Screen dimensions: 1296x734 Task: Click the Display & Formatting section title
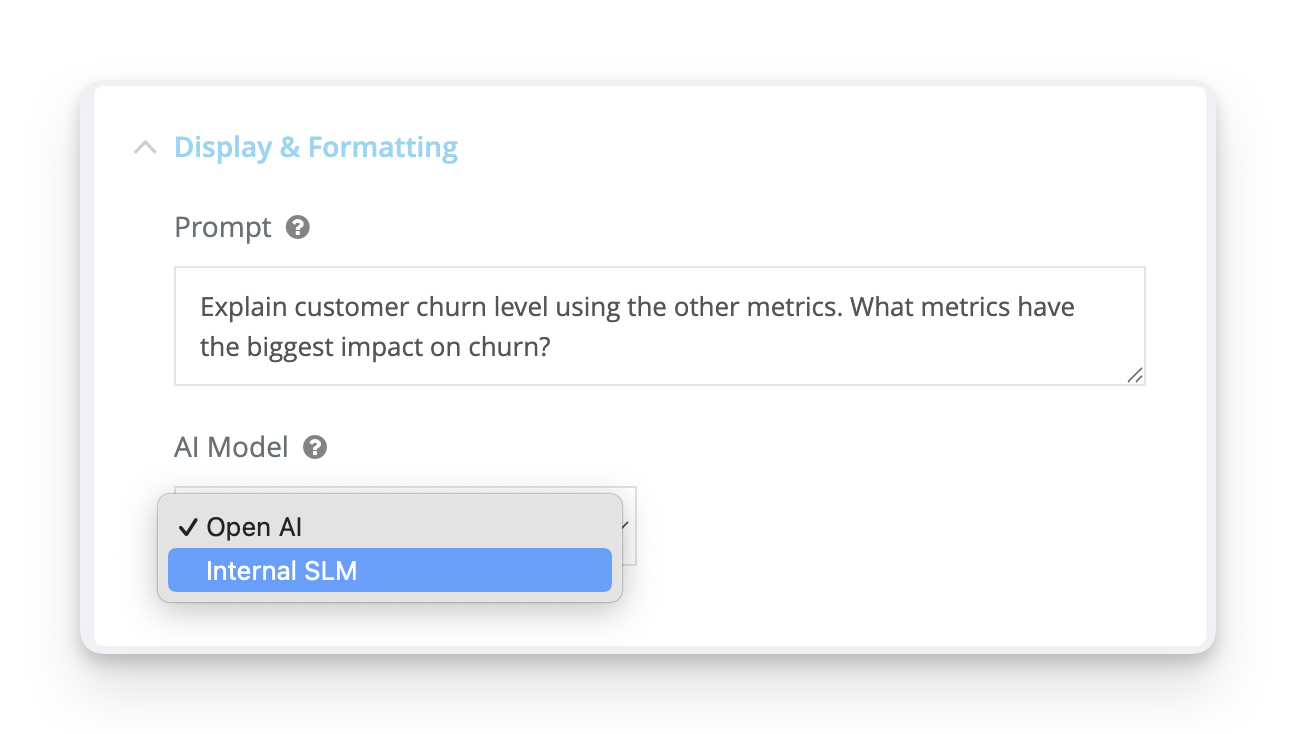[x=316, y=148]
